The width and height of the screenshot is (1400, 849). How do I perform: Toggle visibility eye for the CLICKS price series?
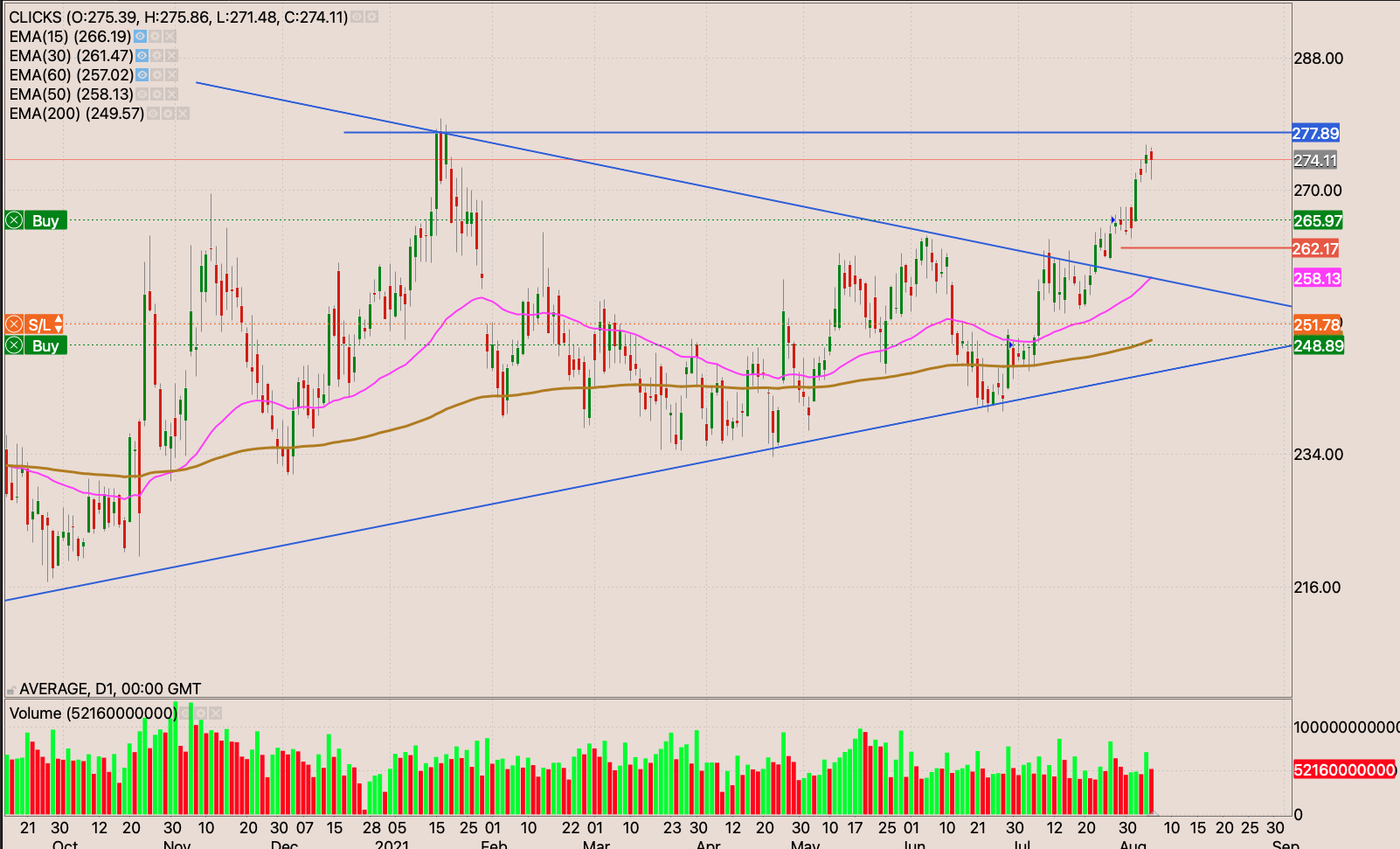click(357, 17)
